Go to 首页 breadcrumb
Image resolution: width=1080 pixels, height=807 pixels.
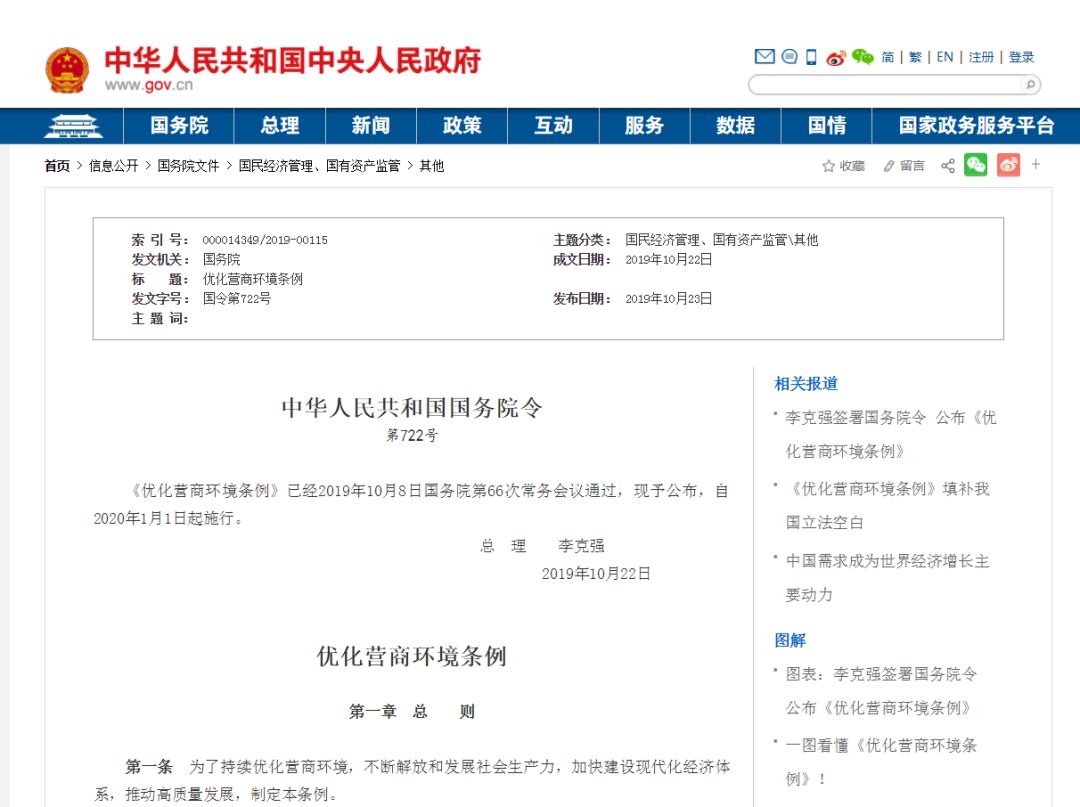[57, 166]
